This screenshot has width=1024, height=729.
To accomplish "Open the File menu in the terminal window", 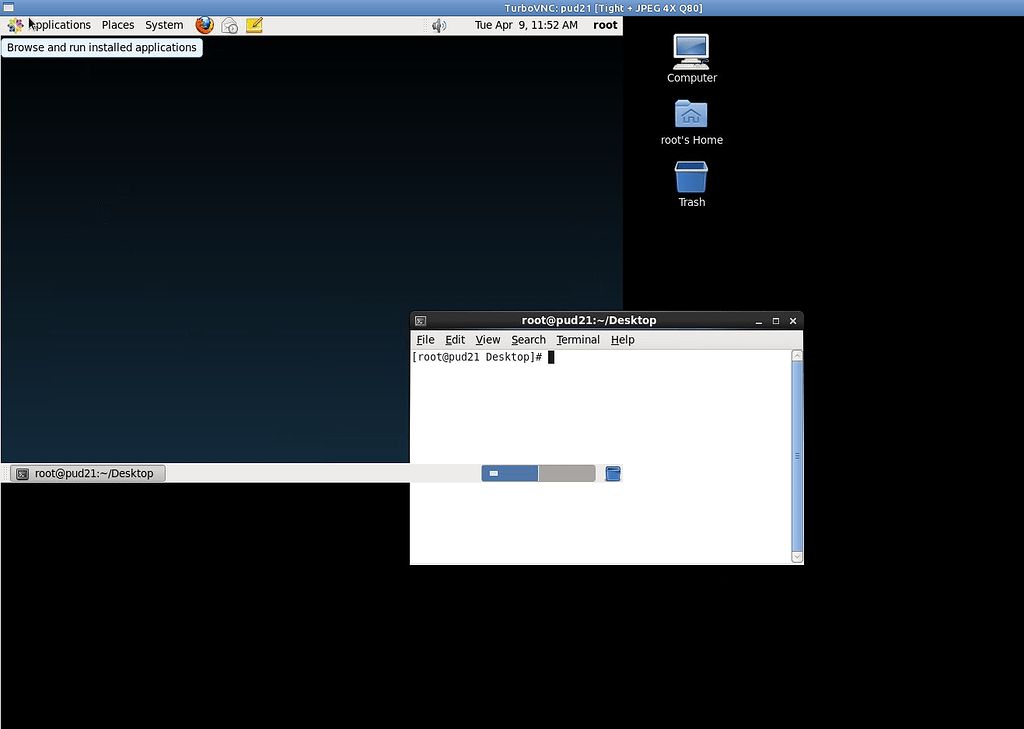I will (x=425, y=340).
